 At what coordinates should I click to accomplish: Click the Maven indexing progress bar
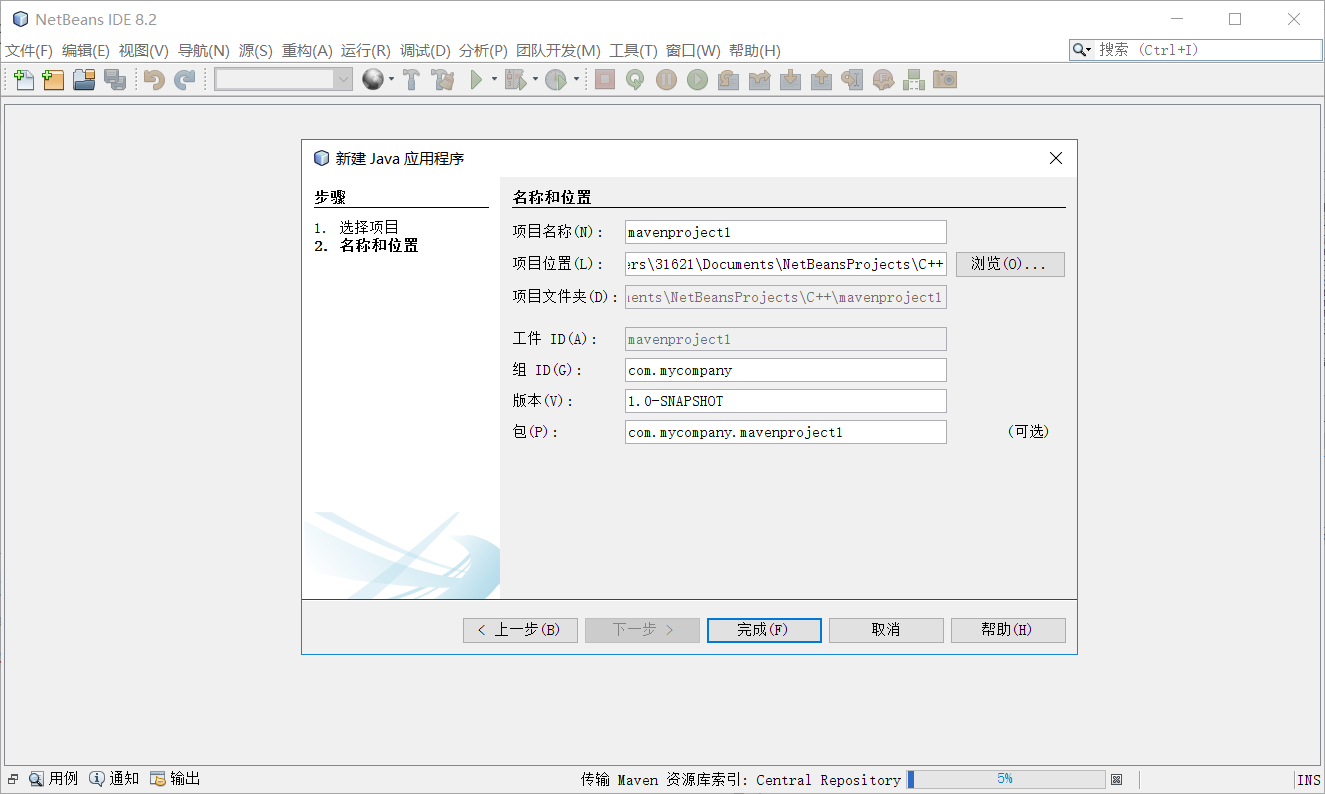tap(1005, 779)
